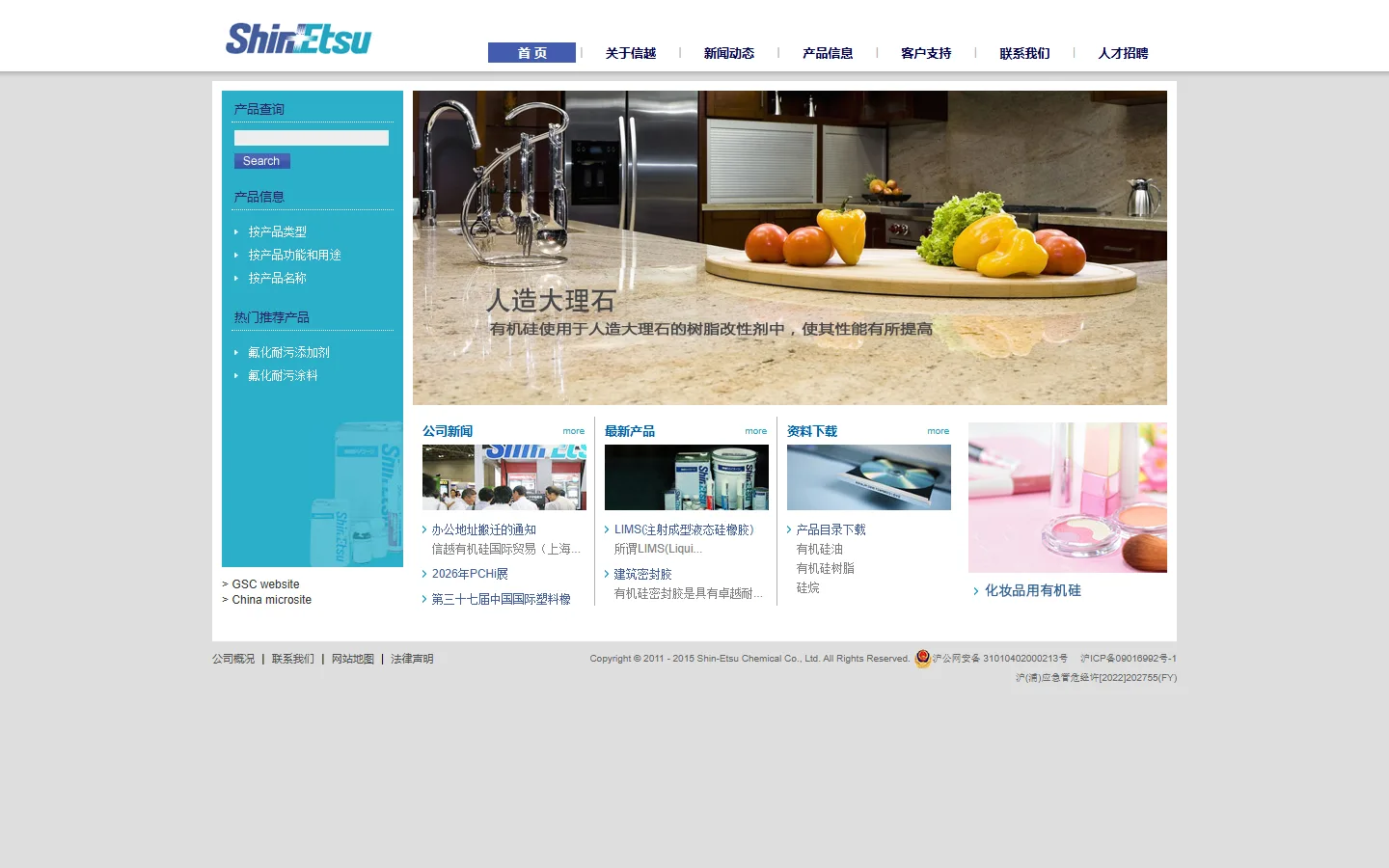
Task: Open 法律声明 in the footer
Action: [412, 659]
